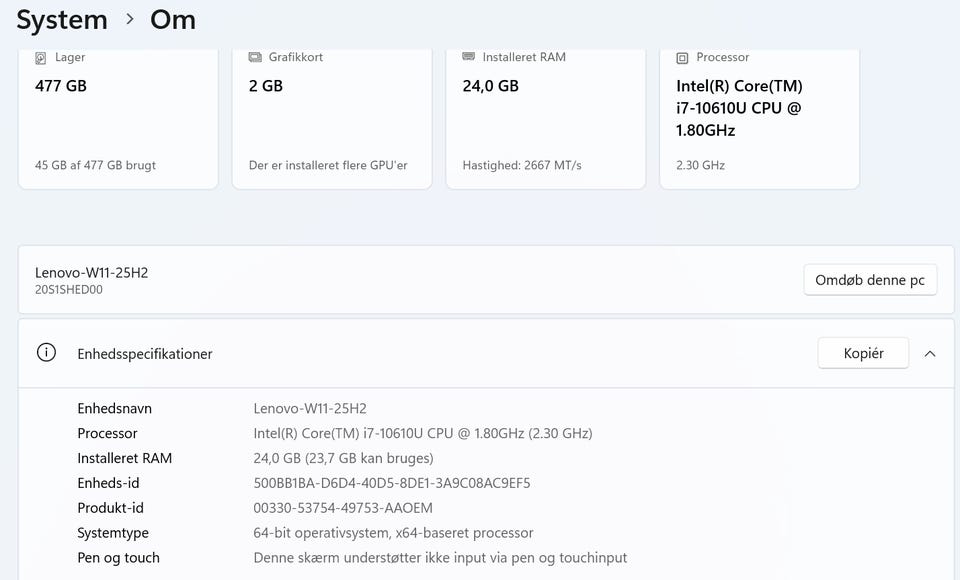This screenshot has height=580, width=960.
Task: Click the Produkt-id value 00330-53754-49753-AAOEM
Action: [x=343, y=508]
